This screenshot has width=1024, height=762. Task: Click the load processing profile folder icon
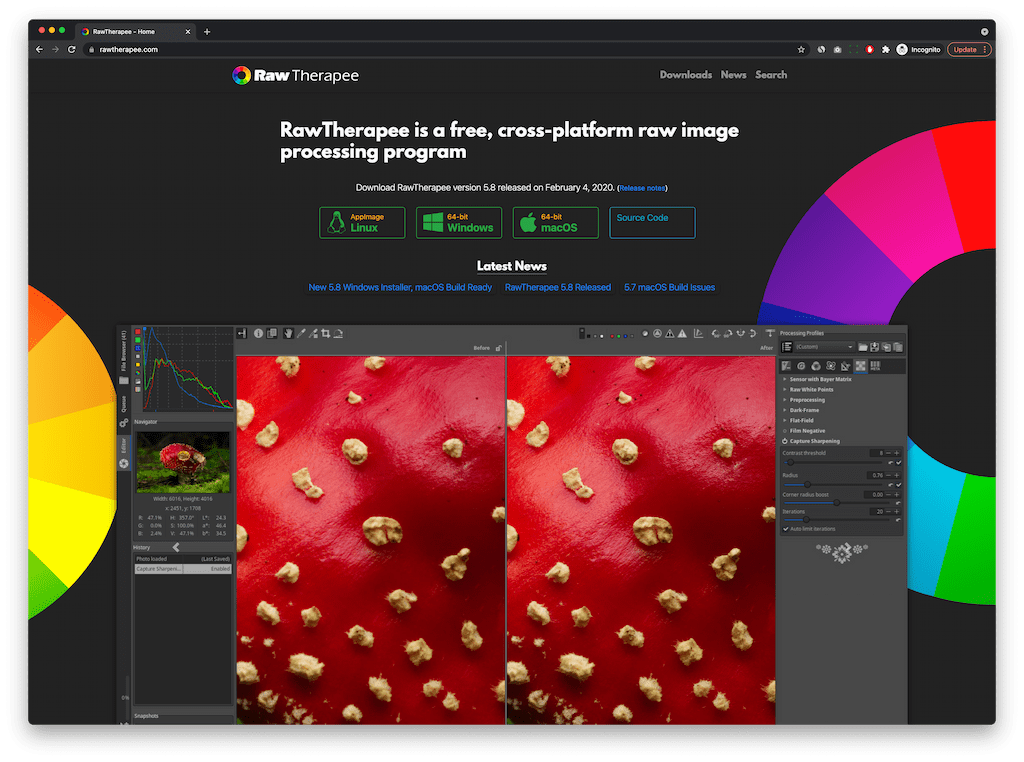pyautogui.click(x=863, y=347)
